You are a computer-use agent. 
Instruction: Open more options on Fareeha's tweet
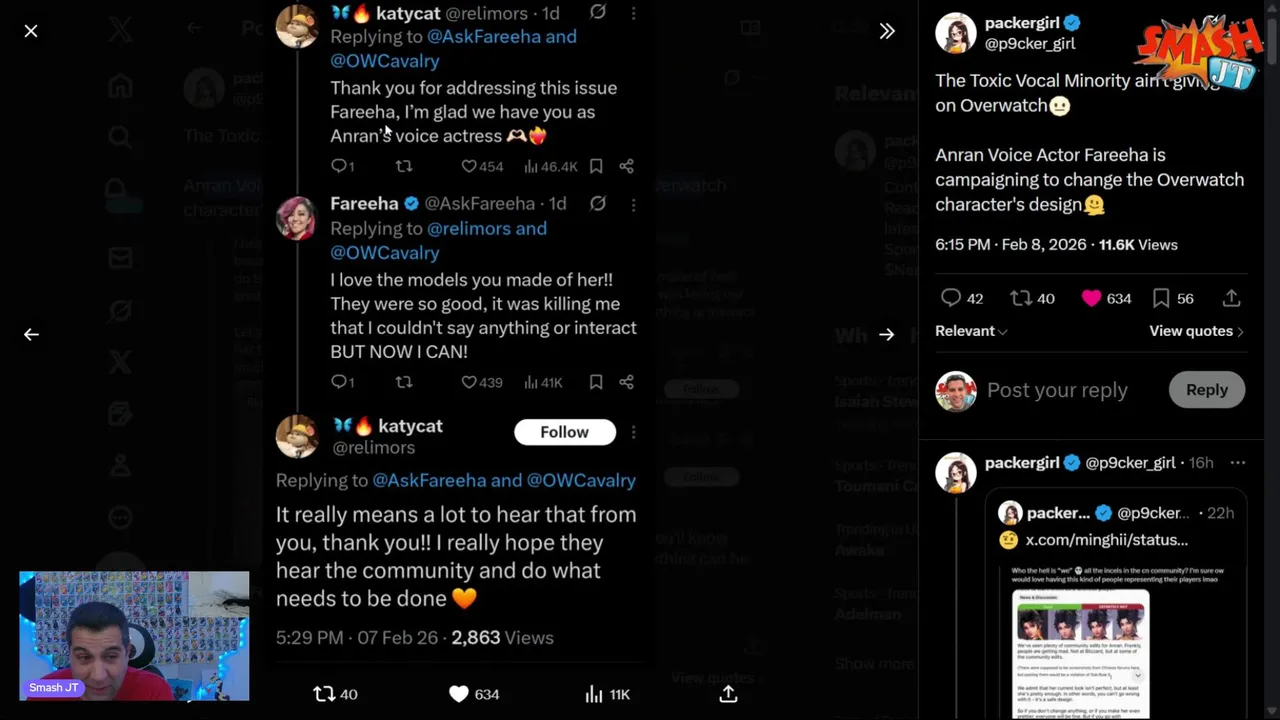click(x=633, y=204)
